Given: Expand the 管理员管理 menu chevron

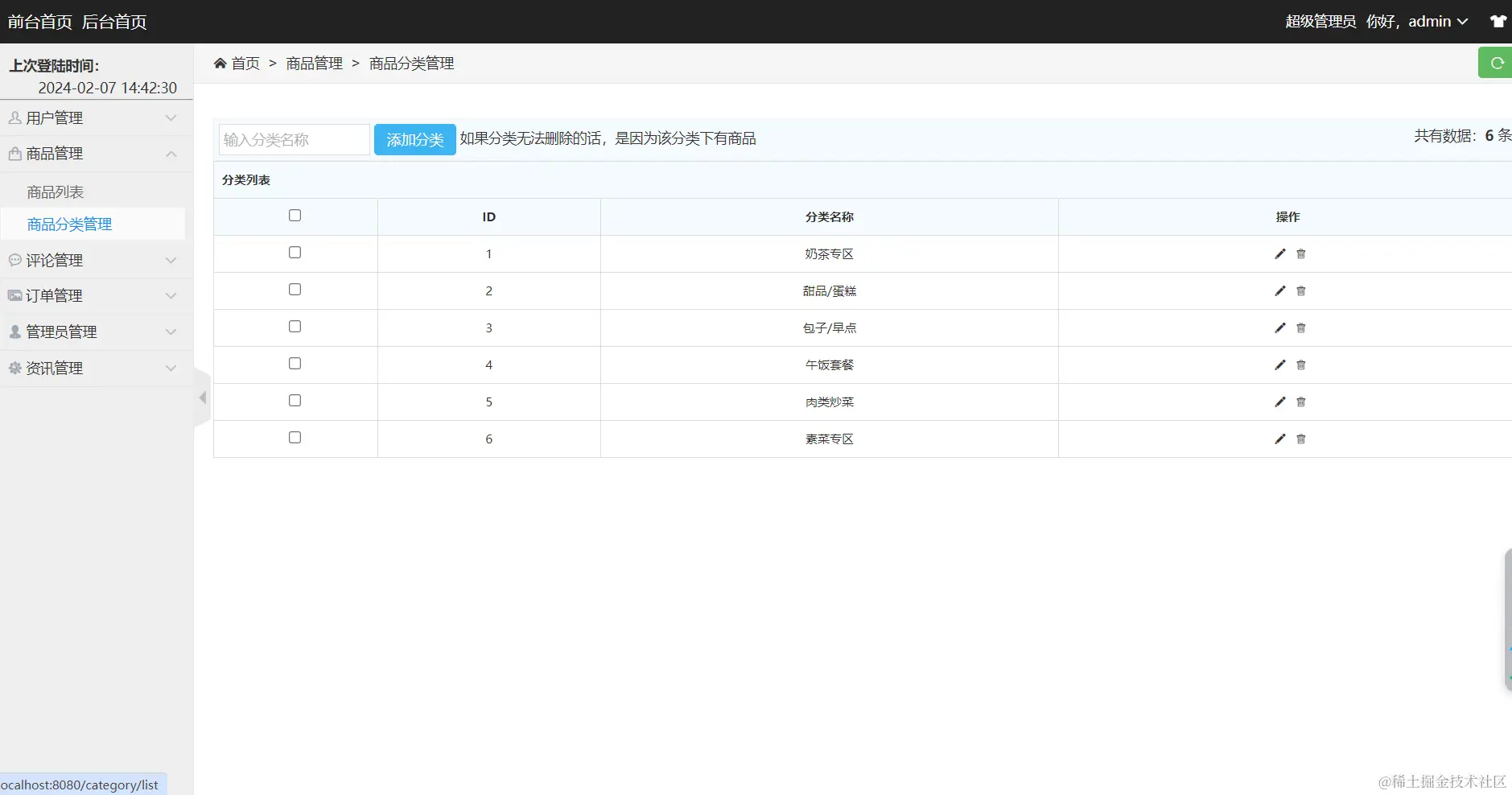Looking at the screenshot, I should pyautogui.click(x=171, y=332).
